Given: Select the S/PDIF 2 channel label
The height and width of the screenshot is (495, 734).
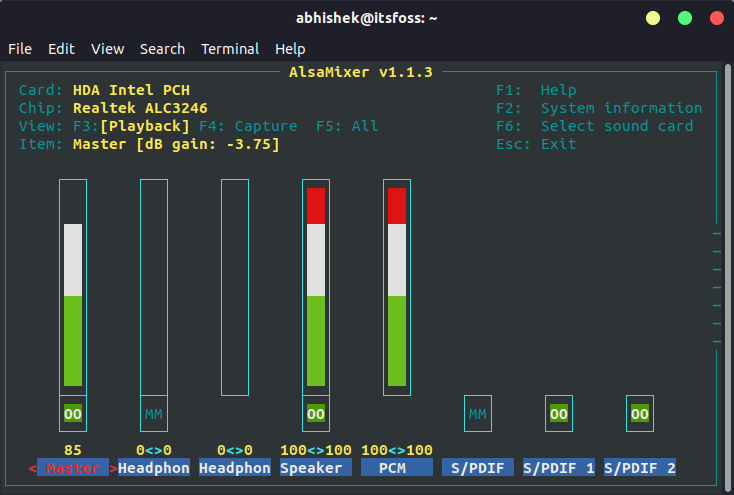Looking at the screenshot, I should point(640,468).
